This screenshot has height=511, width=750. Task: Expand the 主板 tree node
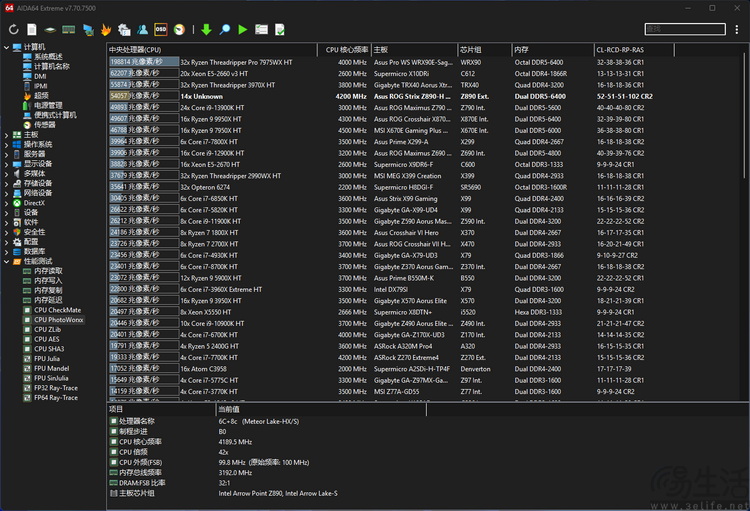tap(6, 135)
